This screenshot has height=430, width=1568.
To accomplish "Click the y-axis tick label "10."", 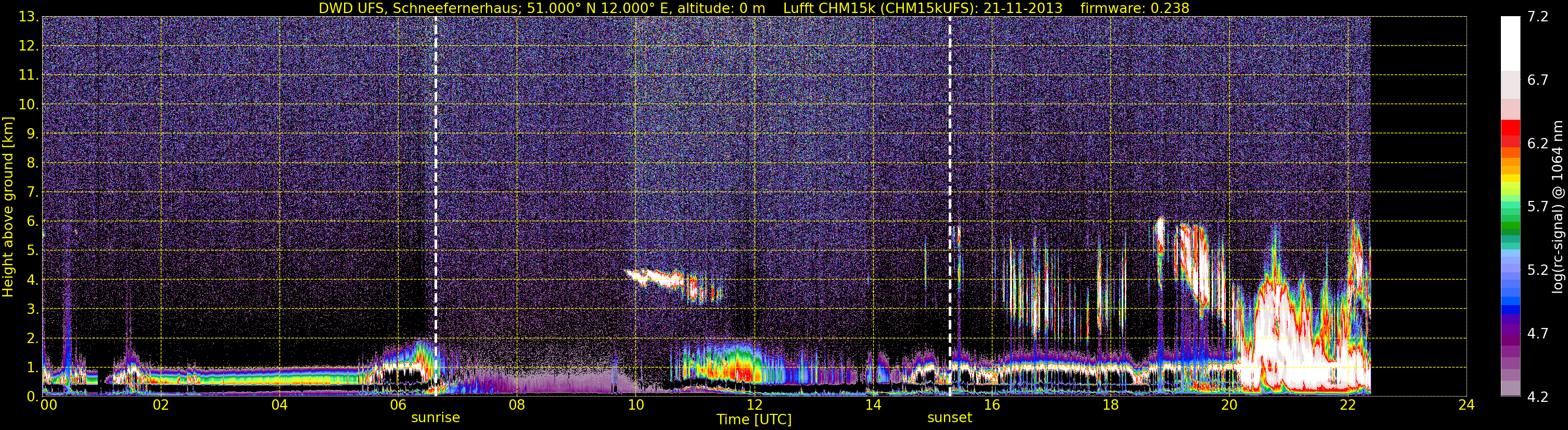I will point(28,105).
